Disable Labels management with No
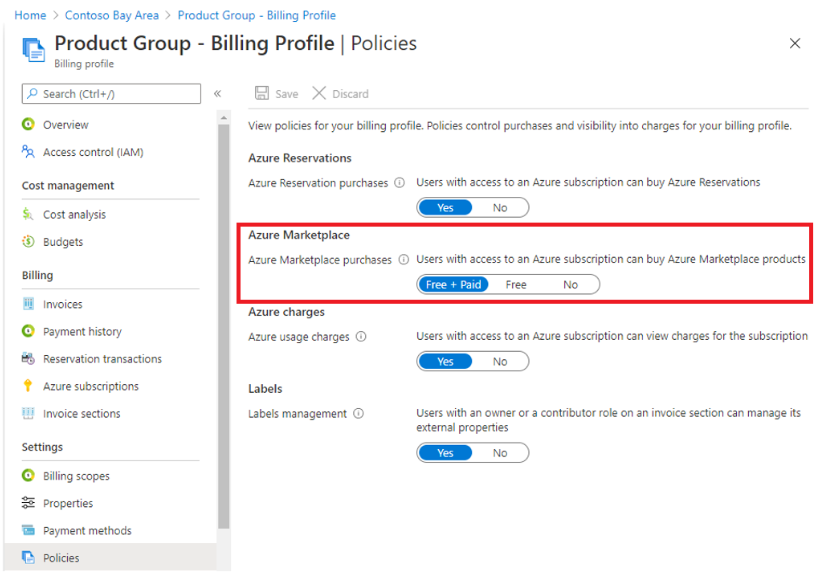The width and height of the screenshot is (818, 573). pyautogui.click(x=500, y=453)
